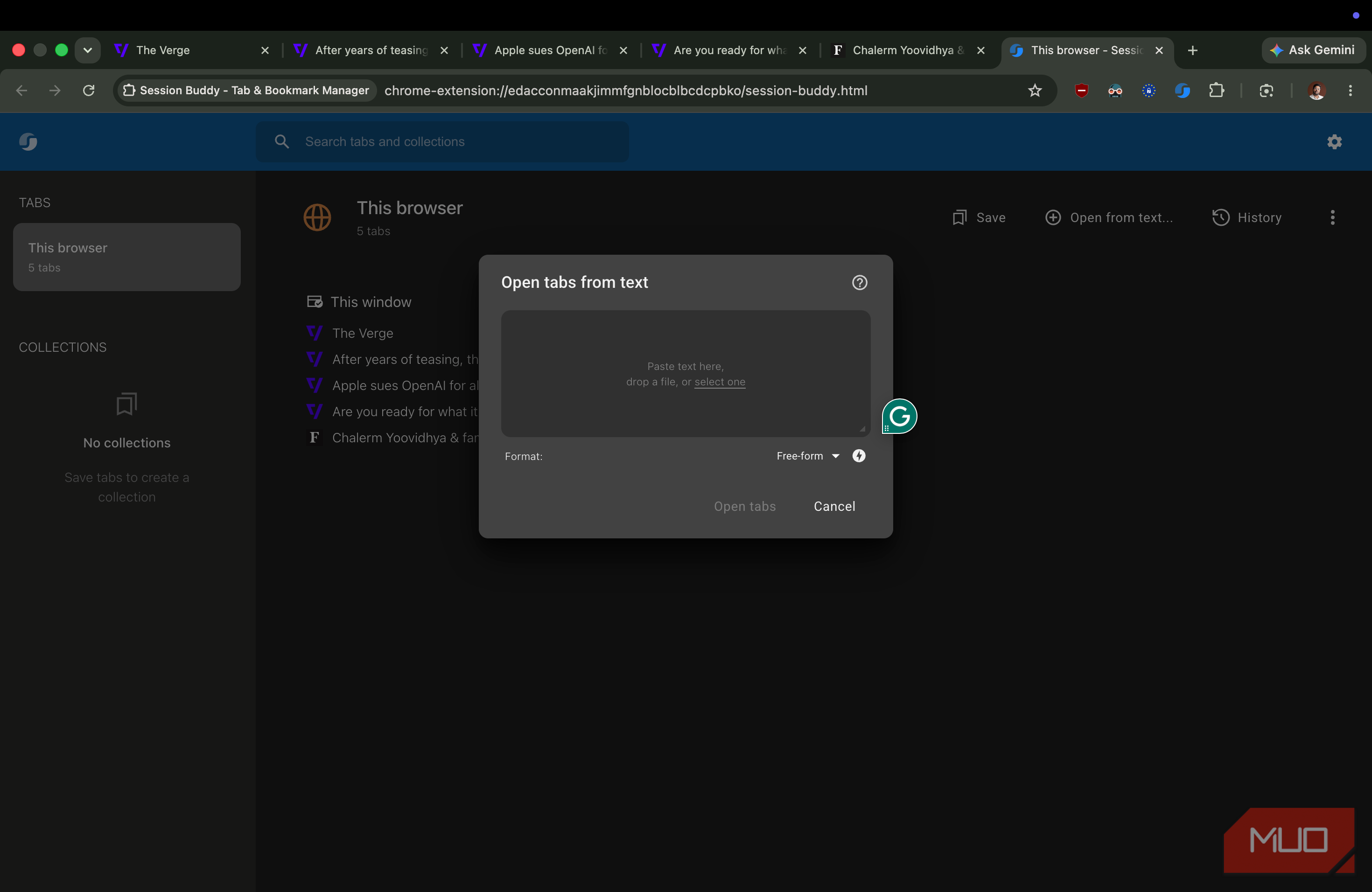Click Are you ready for what list row
This screenshot has width=1372, height=892.
pos(392,411)
